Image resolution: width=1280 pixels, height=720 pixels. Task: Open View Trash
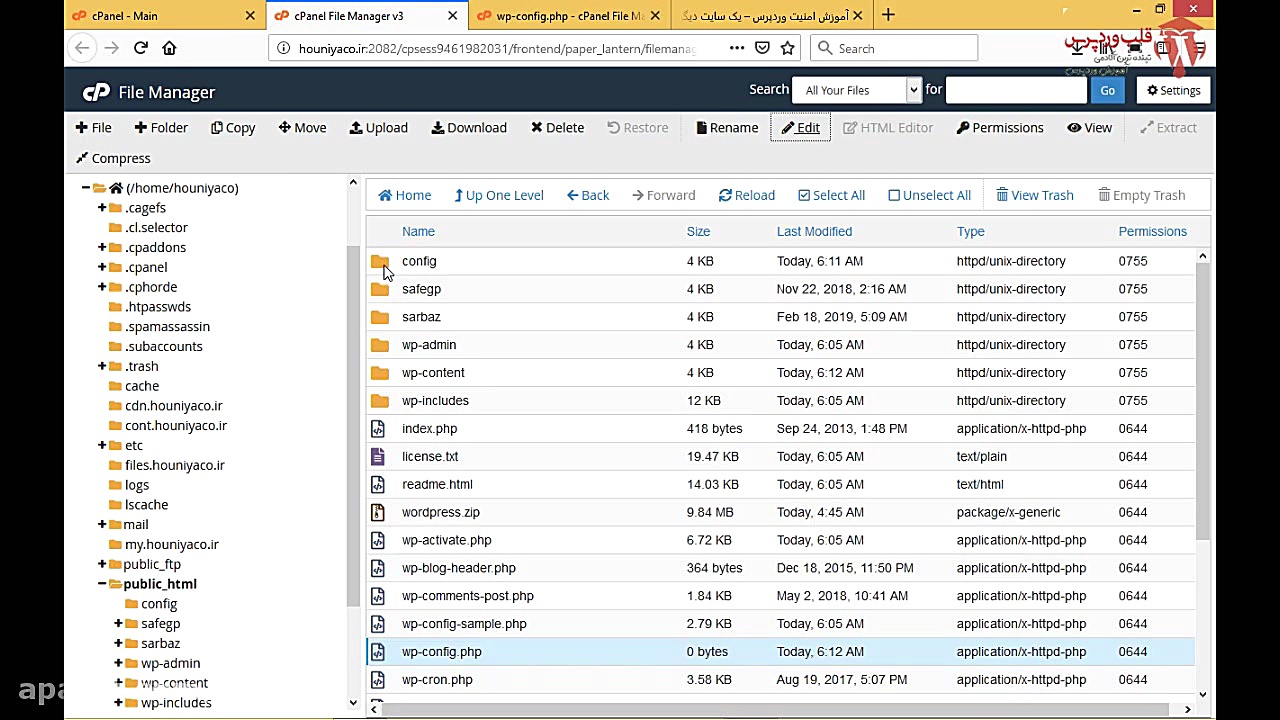(x=1034, y=195)
